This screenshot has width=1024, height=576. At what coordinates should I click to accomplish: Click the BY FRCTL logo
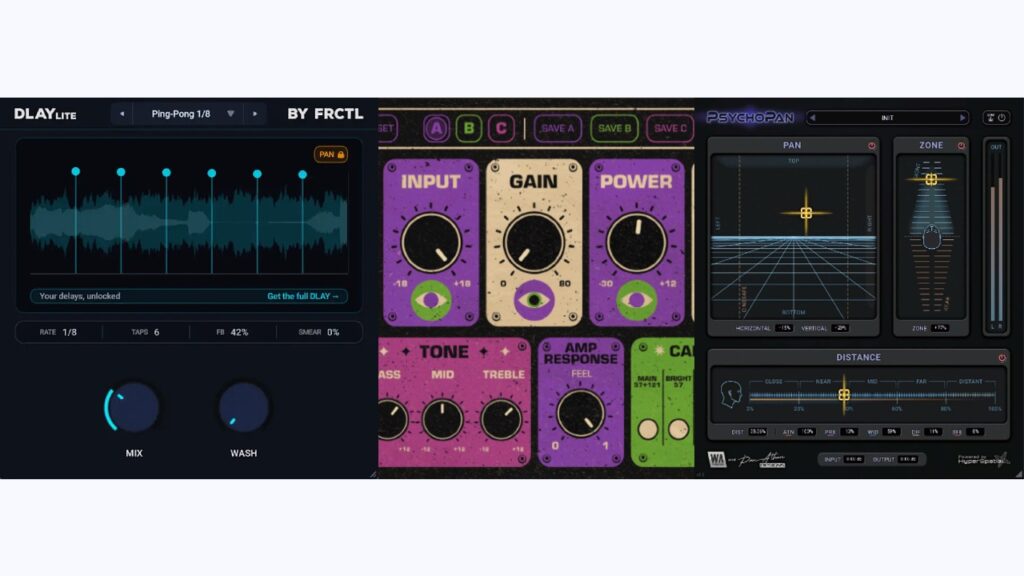(325, 114)
